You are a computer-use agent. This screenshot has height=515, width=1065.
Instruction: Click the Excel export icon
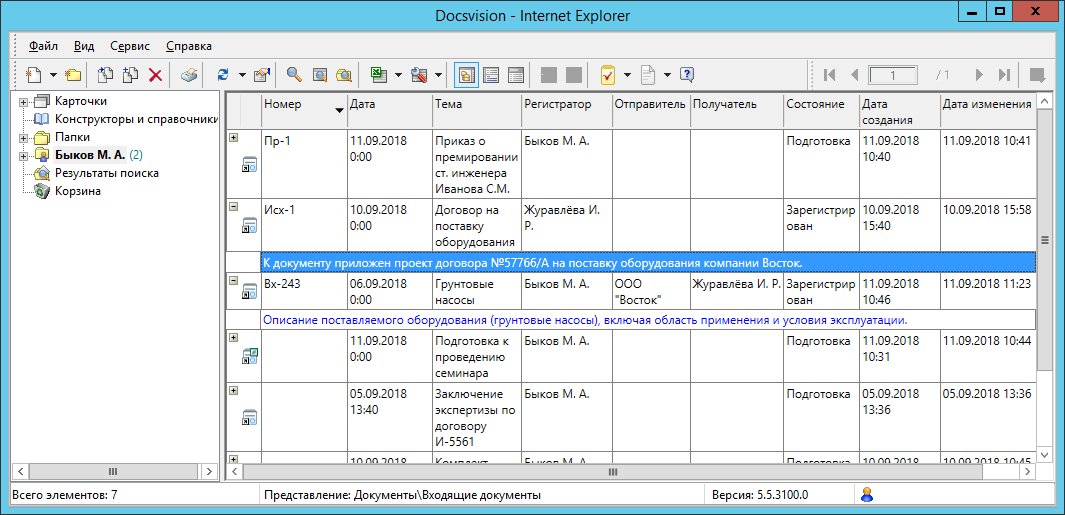pyautogui.click(x=379, y=75)
